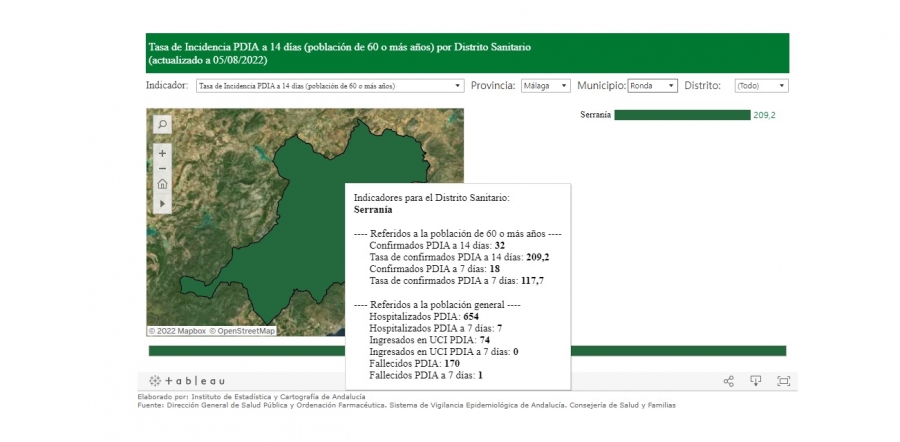Reset map view with home icon
Image resolution: width=900 pixels, height=442 pixels.
tap(162, 185)
